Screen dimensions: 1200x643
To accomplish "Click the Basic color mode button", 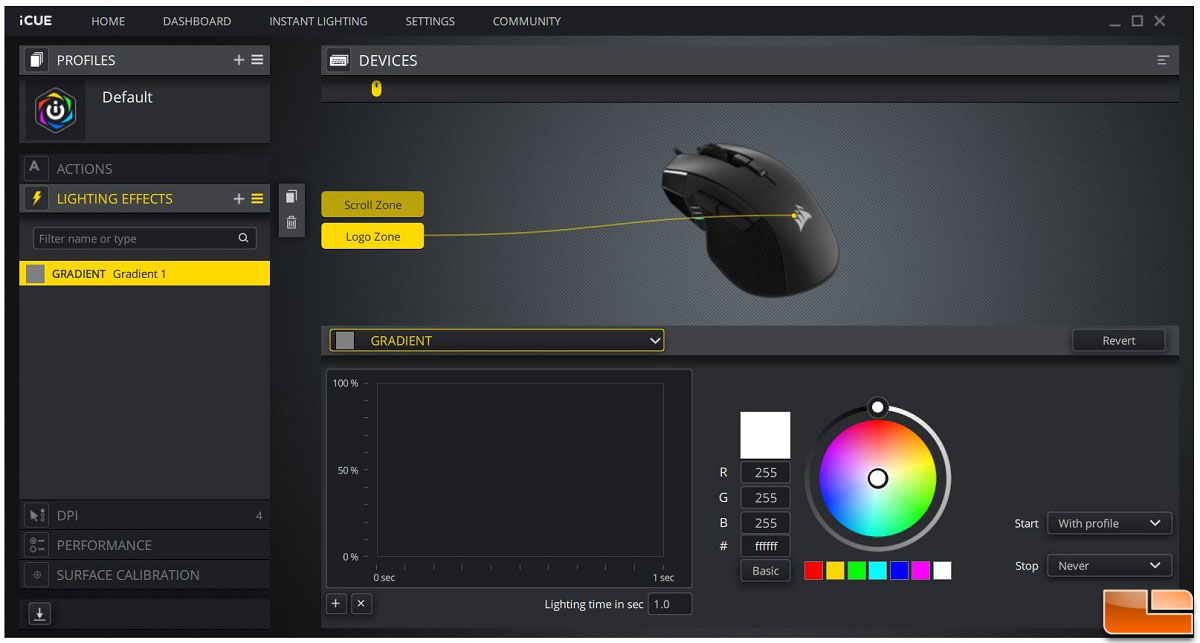I will (766, 571).
